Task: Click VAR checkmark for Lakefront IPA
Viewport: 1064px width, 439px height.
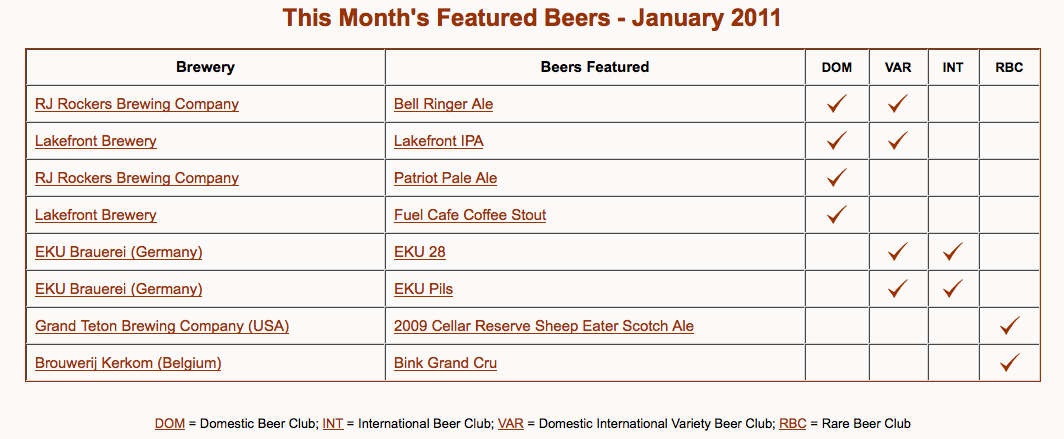Action: (x=897, y=141)
